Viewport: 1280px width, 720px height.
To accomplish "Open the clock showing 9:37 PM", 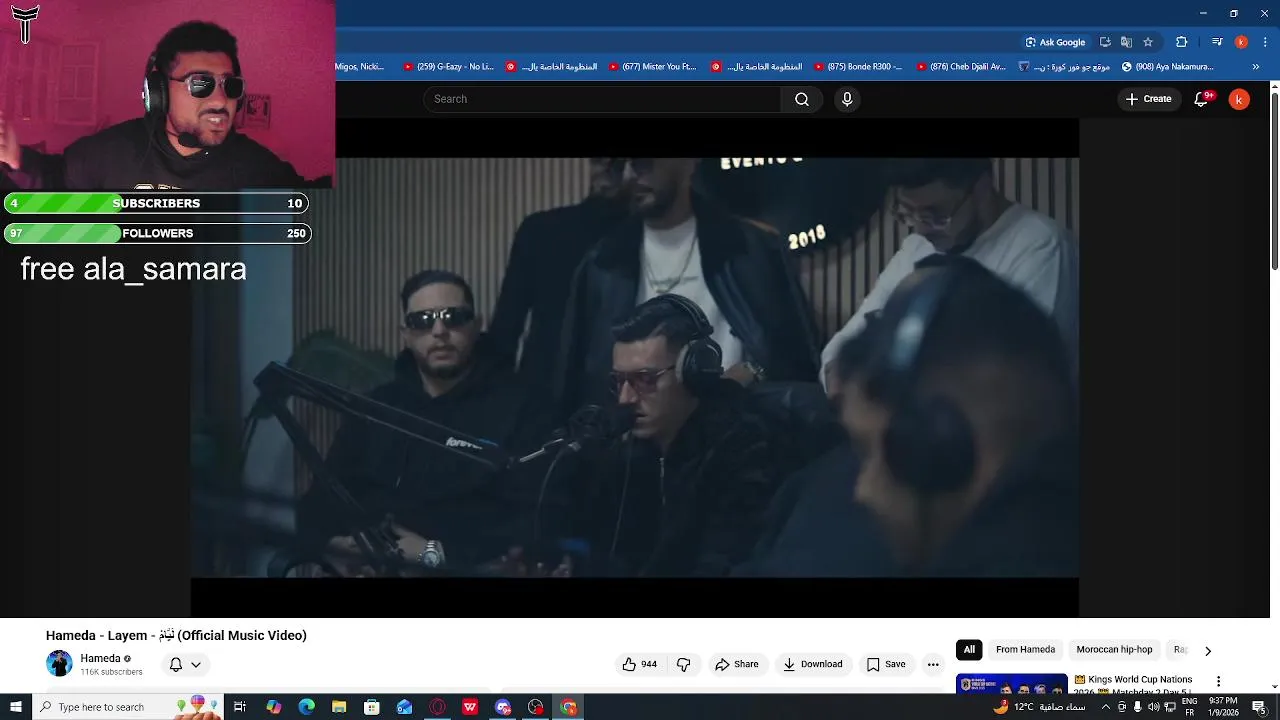I will (x=1223, y=707).
